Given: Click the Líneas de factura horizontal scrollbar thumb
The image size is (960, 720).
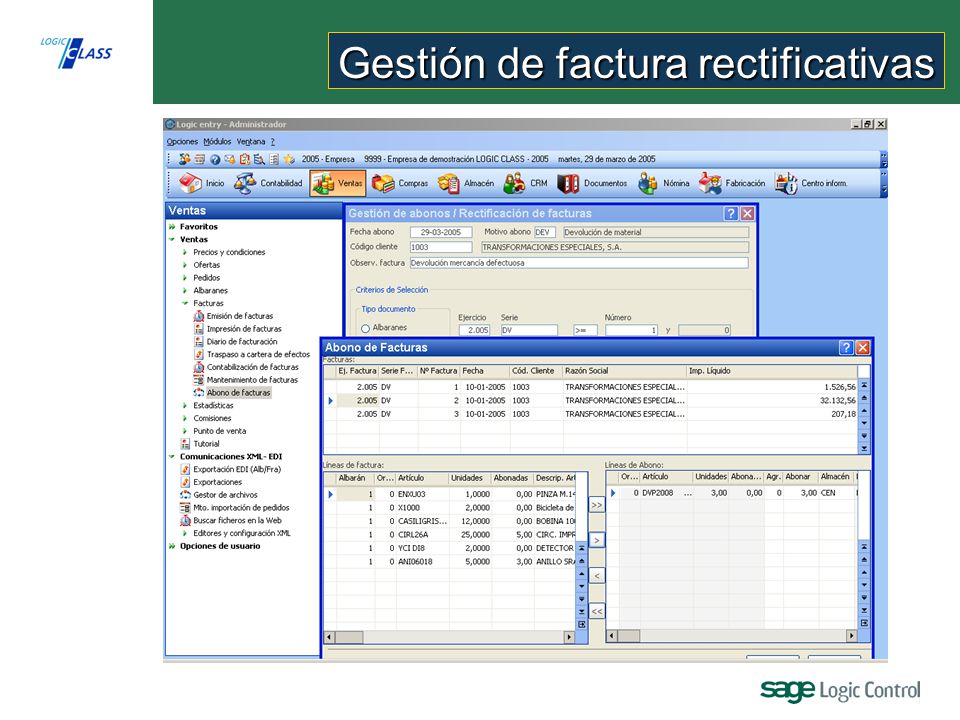Looking at the screenshot, I should (350, 637).
